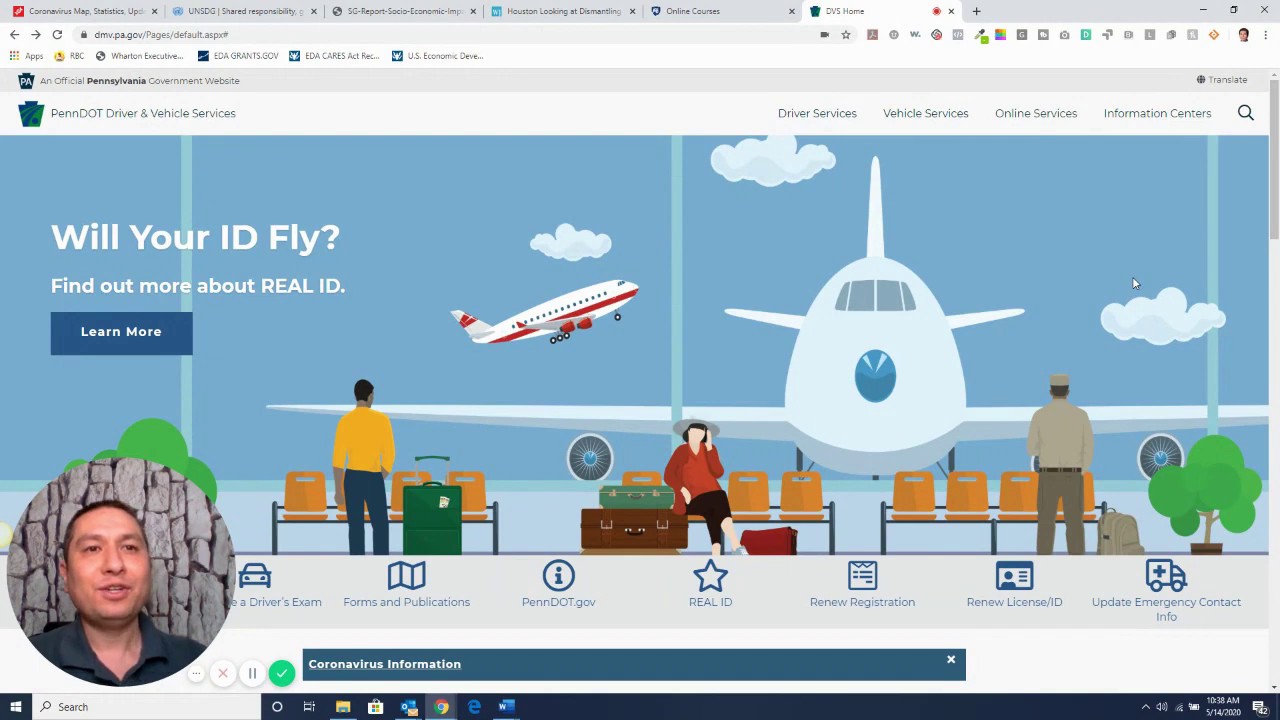Reload the page in Chrome
The image size is (1280, 720).
[57, 35]
